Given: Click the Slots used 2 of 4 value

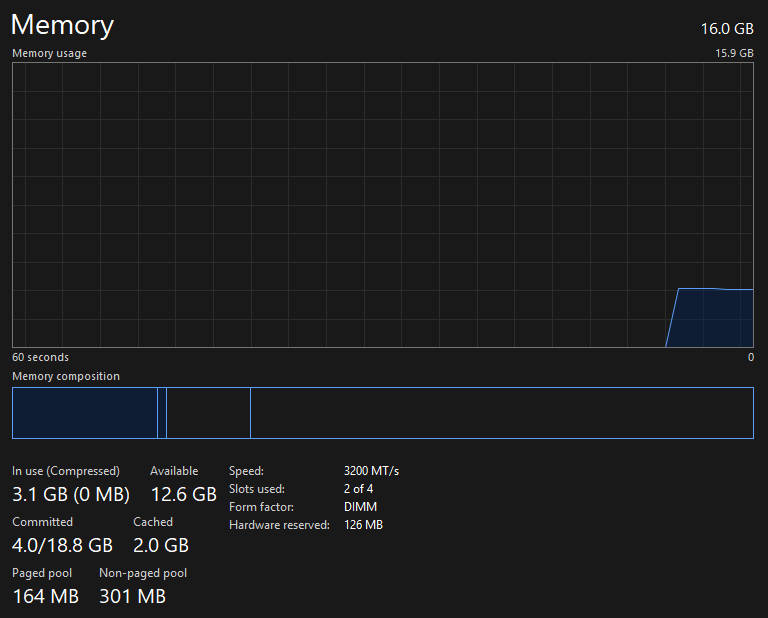Looking at the screenshot, I should 359,489.
